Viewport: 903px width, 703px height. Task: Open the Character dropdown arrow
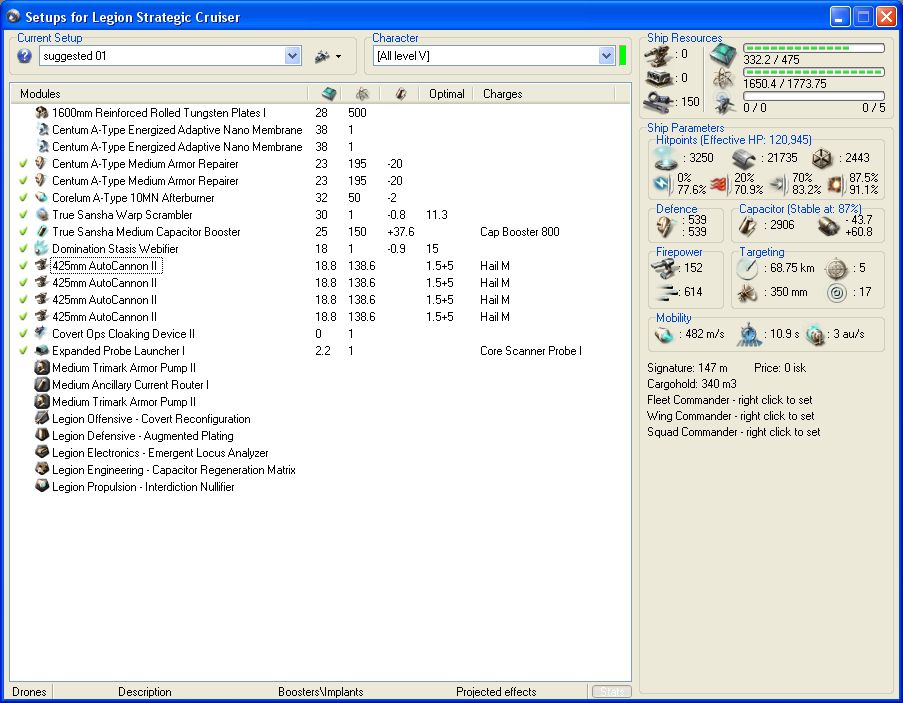(606, 56)
